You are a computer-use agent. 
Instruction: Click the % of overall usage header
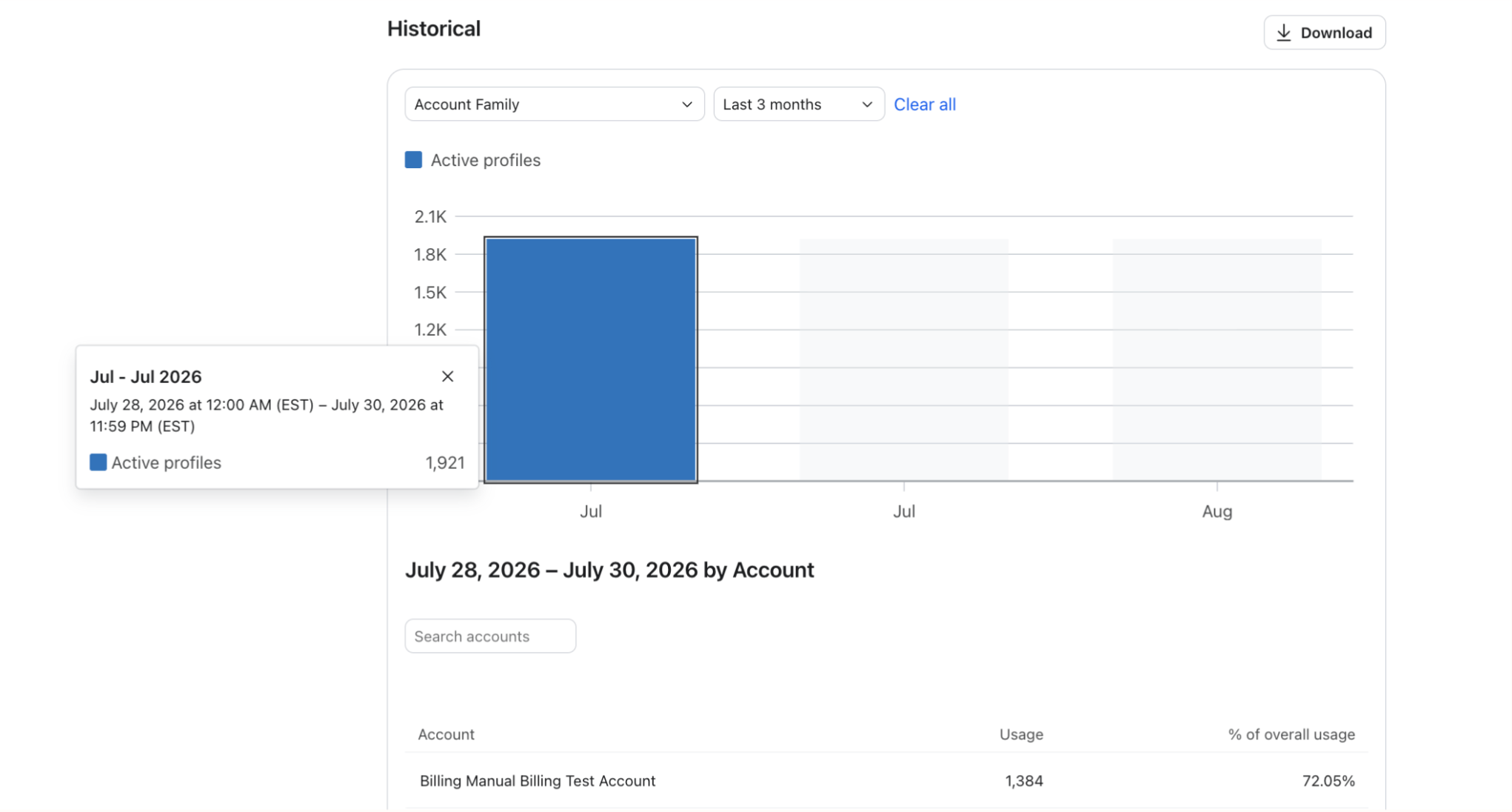pos(1291,734)
